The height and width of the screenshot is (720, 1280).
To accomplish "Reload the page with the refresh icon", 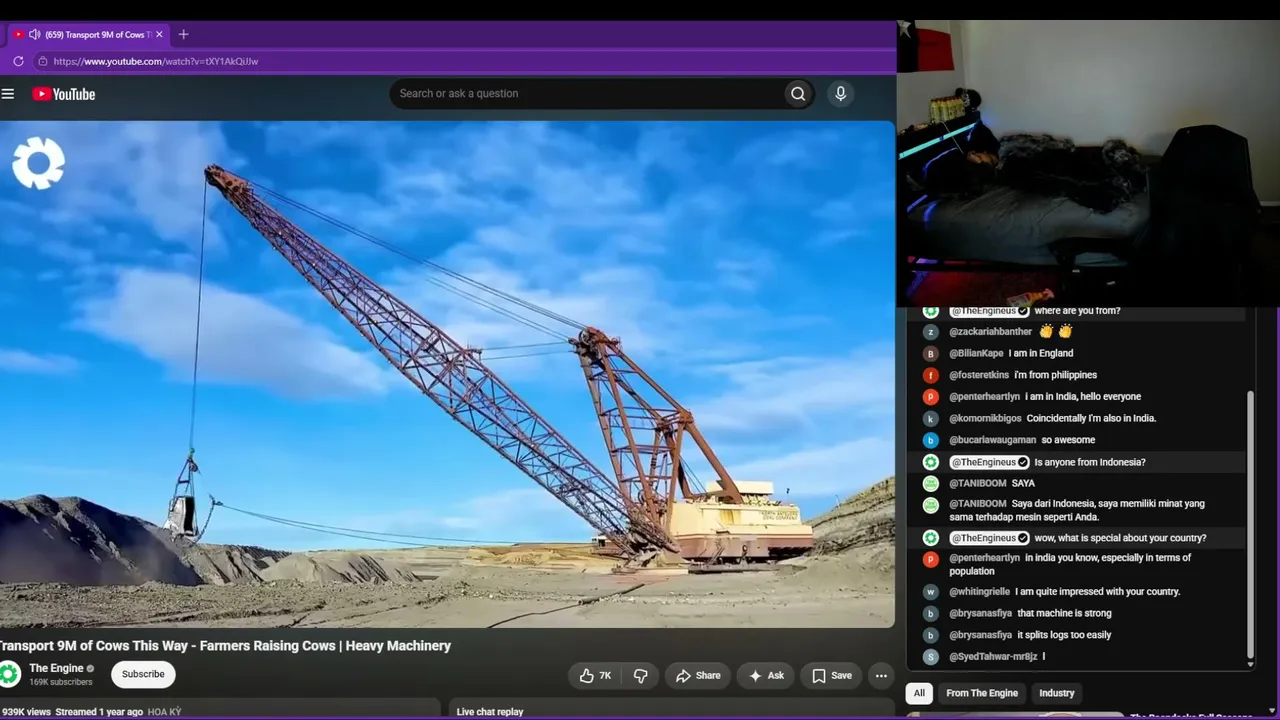I will coord(18,61).
